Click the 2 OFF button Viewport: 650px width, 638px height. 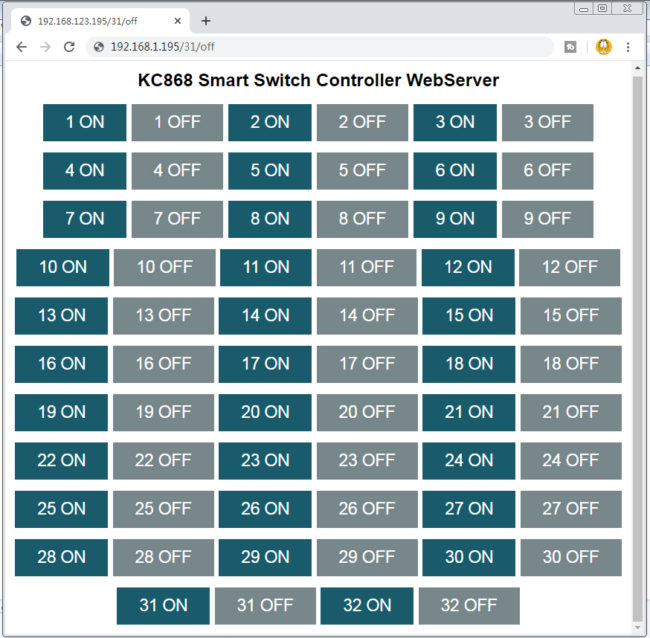point(362,123)
